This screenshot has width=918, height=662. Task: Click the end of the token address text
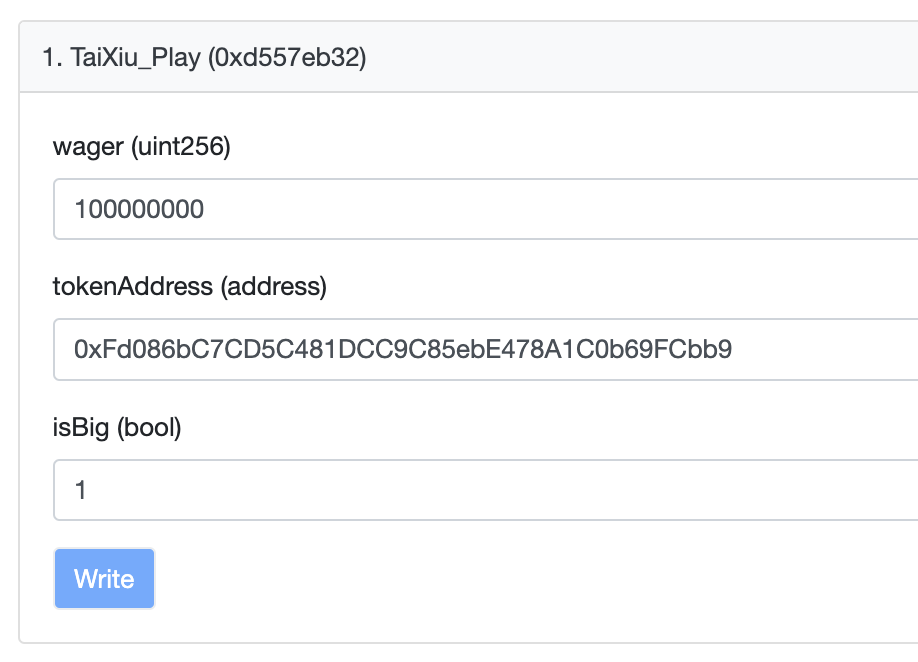(733, 349)
